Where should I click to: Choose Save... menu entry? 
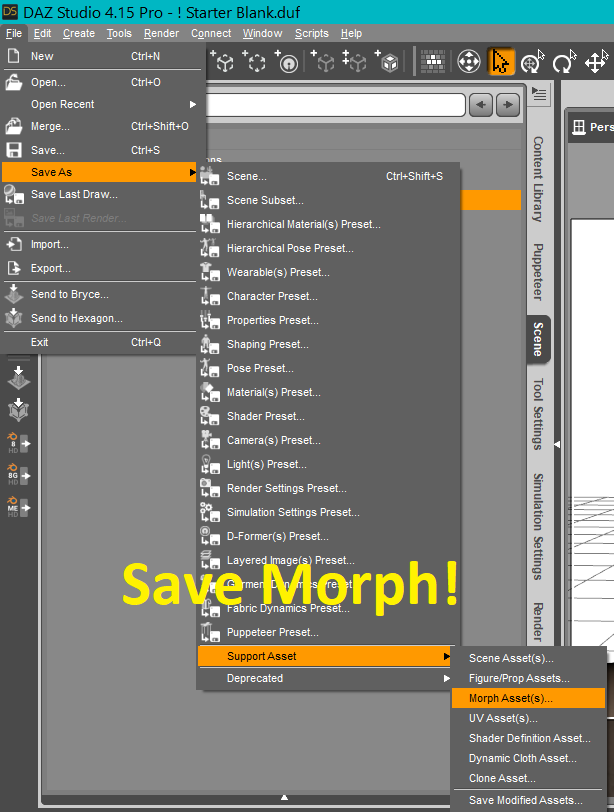101,150
